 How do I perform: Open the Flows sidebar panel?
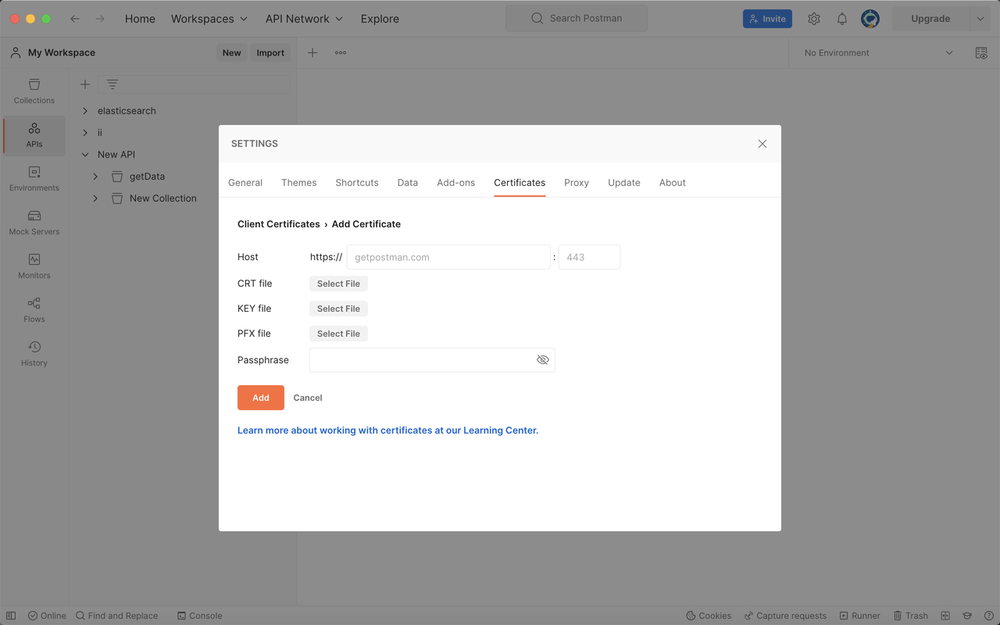(x=34, y=310)
